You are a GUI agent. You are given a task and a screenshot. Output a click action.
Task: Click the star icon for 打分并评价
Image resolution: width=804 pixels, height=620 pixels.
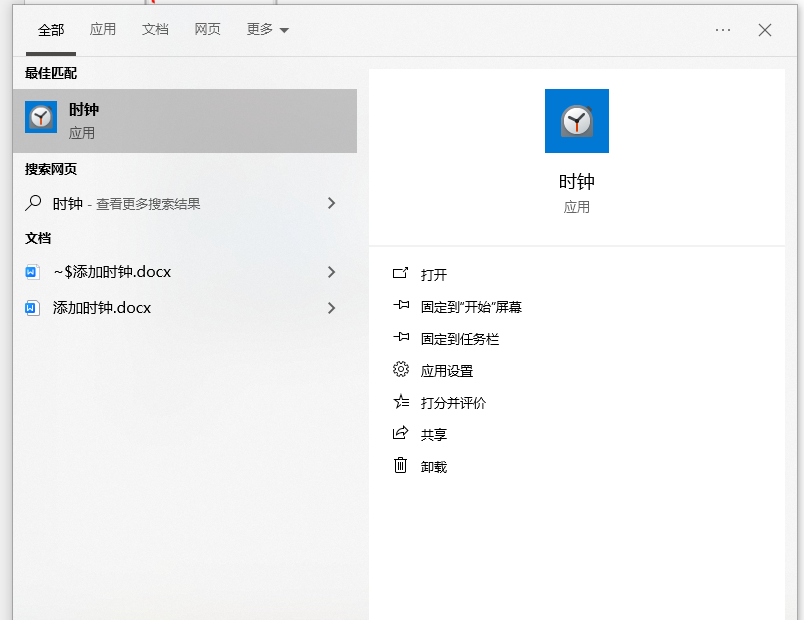(x=400, y=402)
